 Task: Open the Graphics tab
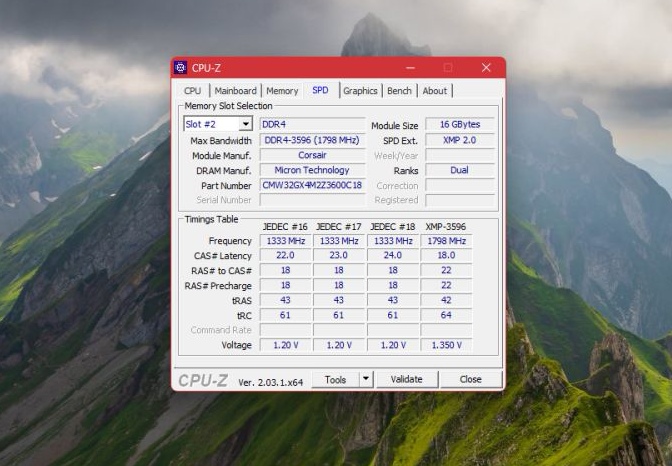(x=360, y=91)
